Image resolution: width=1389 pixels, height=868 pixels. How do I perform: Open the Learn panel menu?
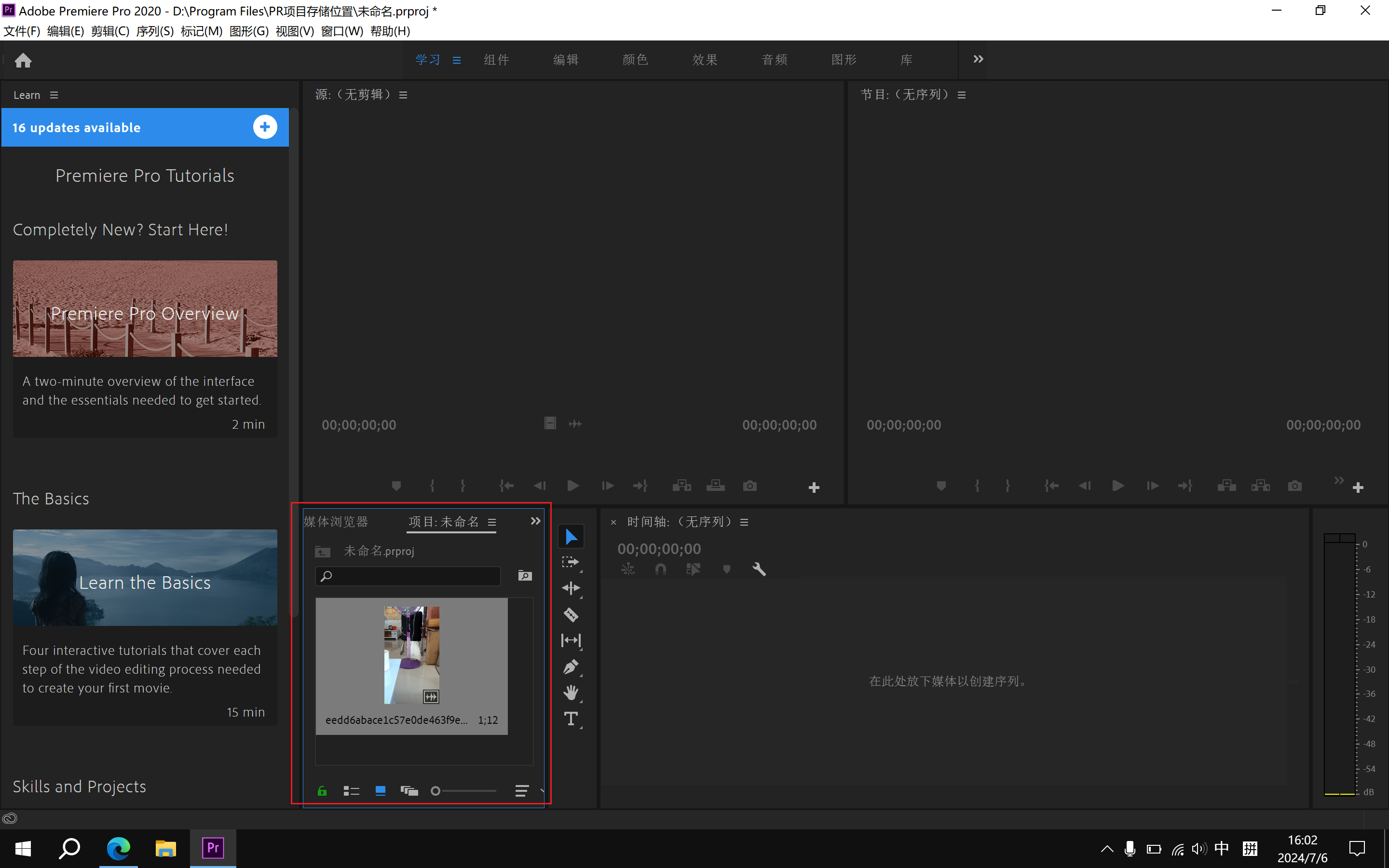pyautogui.click(x=54, y=95)
